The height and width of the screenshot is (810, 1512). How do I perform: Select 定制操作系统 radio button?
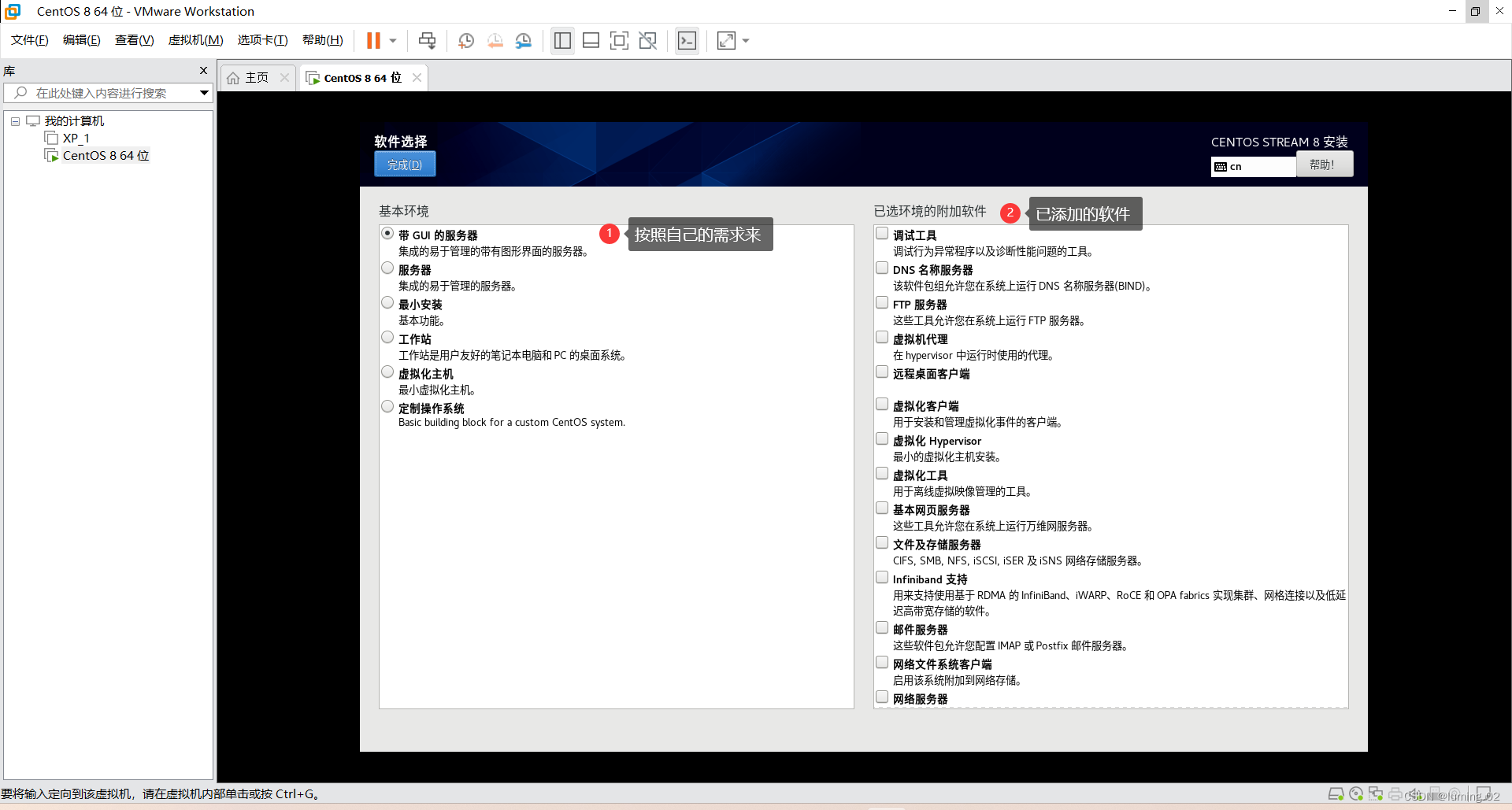[387, 406]
